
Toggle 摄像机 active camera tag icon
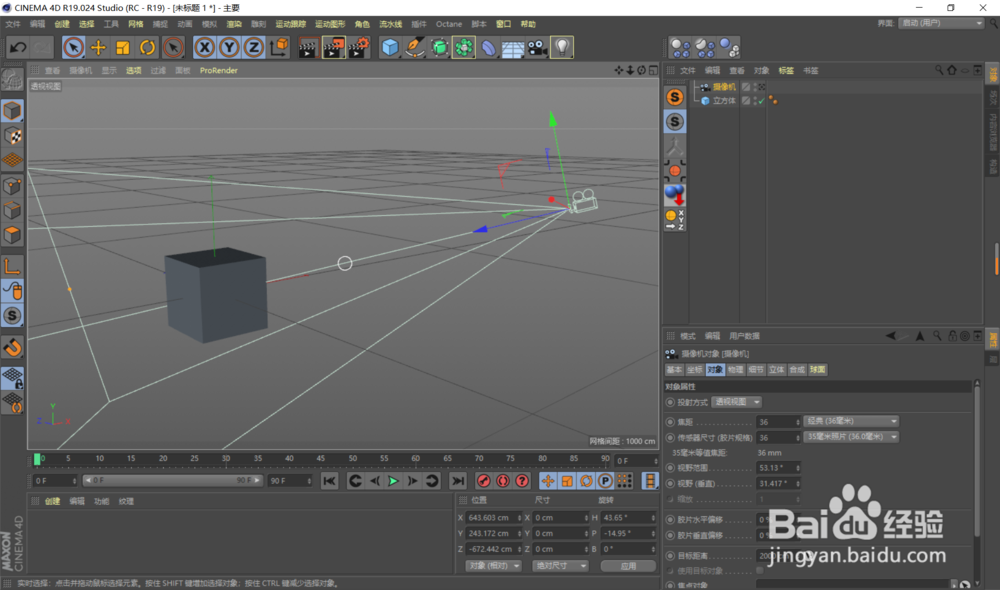(x=761, y=87)
